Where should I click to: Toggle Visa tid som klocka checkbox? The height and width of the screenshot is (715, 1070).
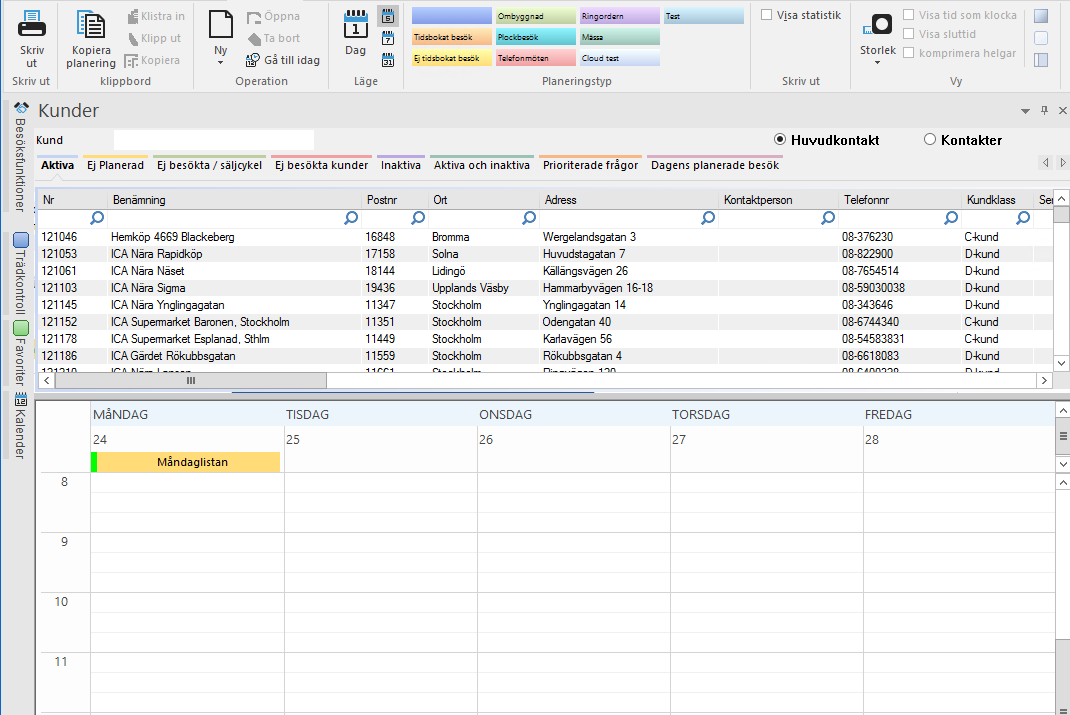coord(908,15)
